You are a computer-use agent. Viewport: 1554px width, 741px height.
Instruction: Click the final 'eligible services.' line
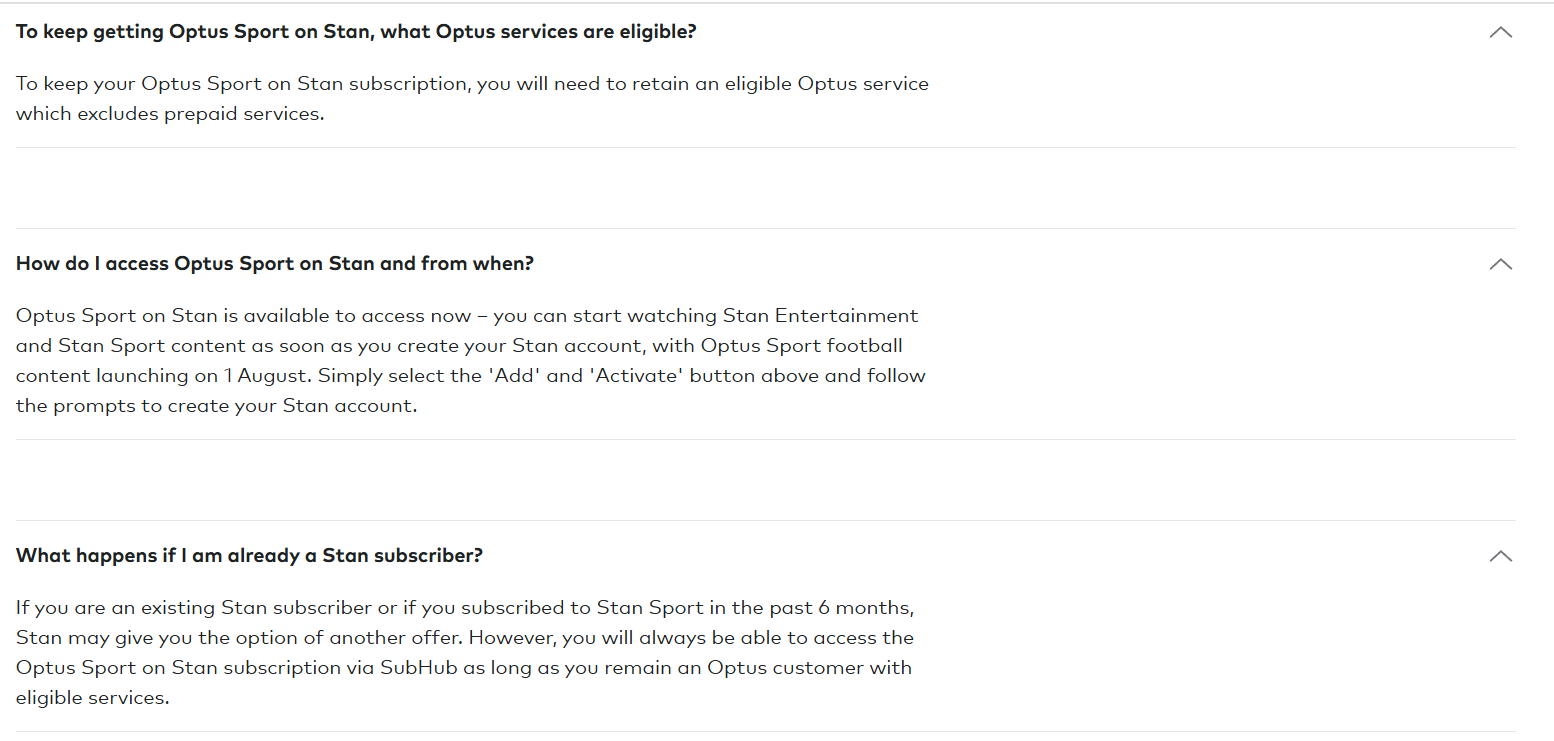[x=93, y=698]
